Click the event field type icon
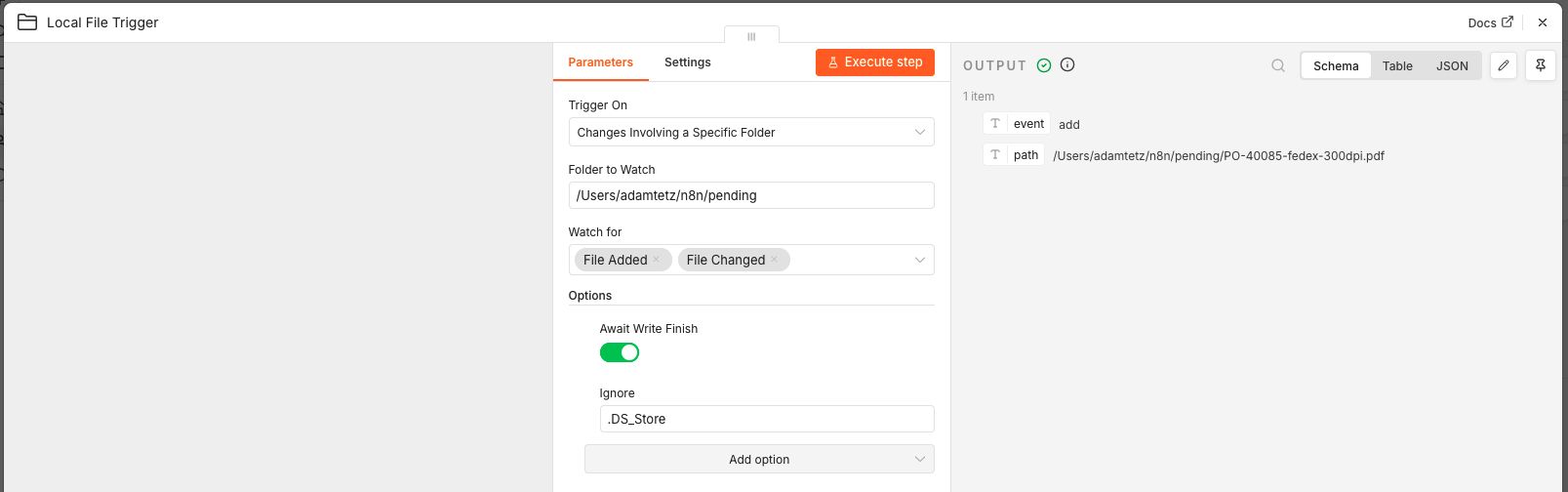The width and height of the screenshot is (1568, 492). pos(995,124)
